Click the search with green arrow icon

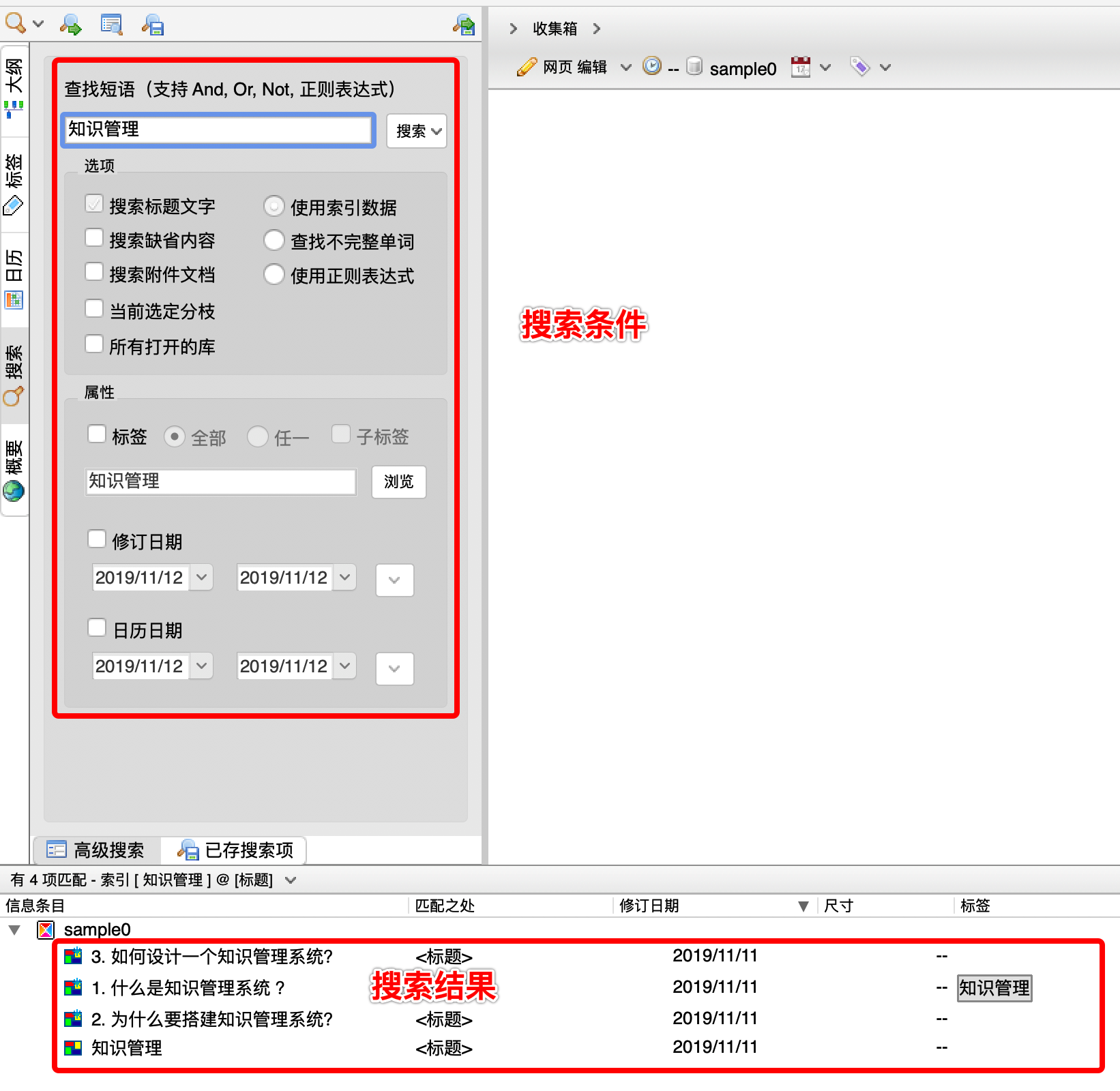[70, 25]
